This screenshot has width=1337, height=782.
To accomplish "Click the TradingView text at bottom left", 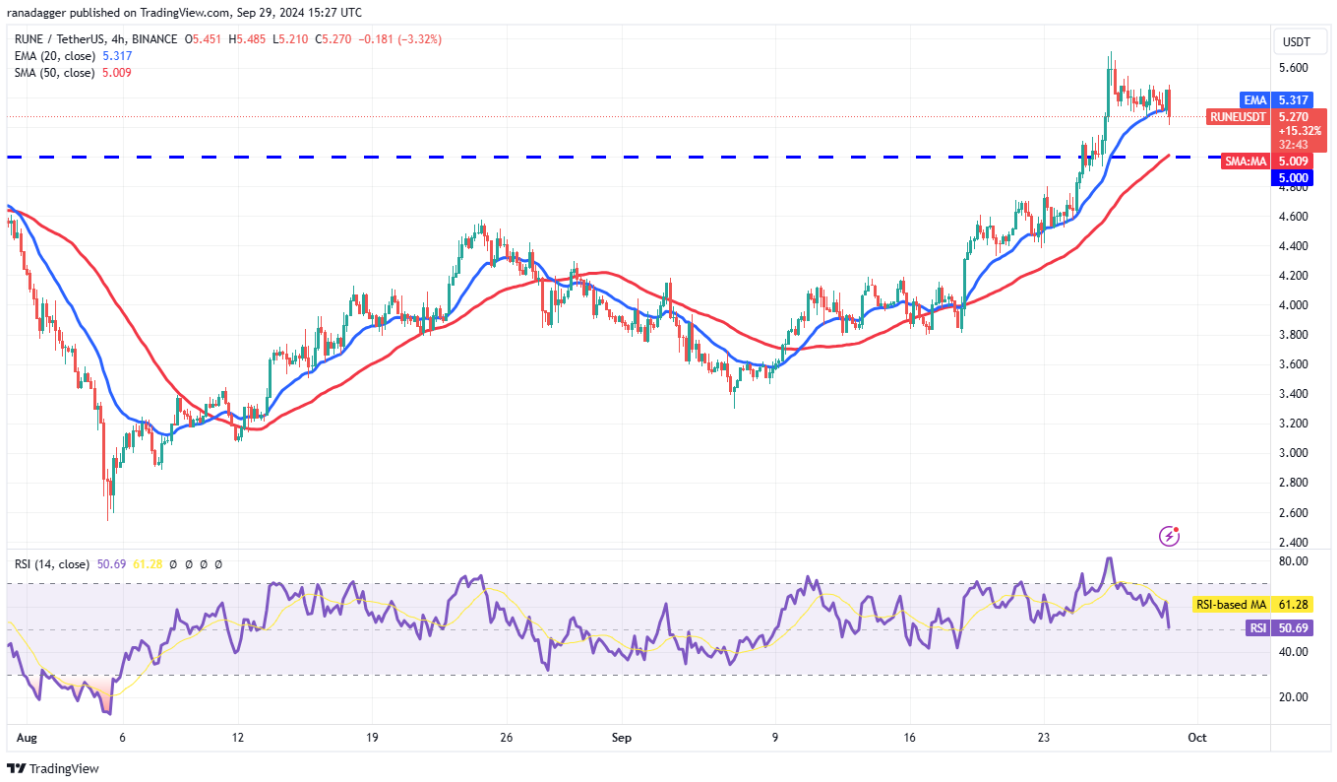I will (x=62, y=768).
